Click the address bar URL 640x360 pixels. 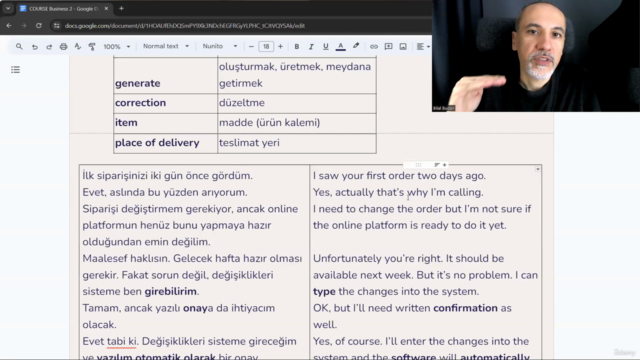click(184, 26)
